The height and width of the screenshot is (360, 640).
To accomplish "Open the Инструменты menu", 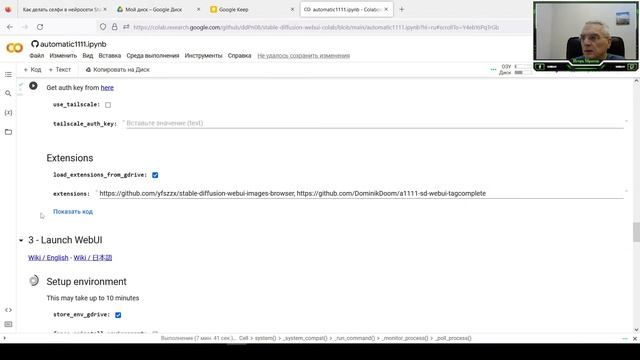I will [x=203, y=56].
